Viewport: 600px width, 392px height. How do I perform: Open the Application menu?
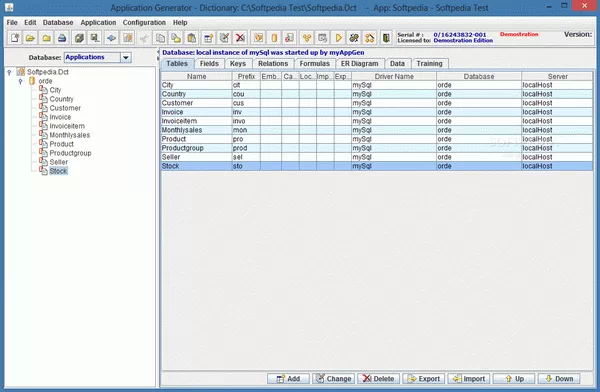98,23
